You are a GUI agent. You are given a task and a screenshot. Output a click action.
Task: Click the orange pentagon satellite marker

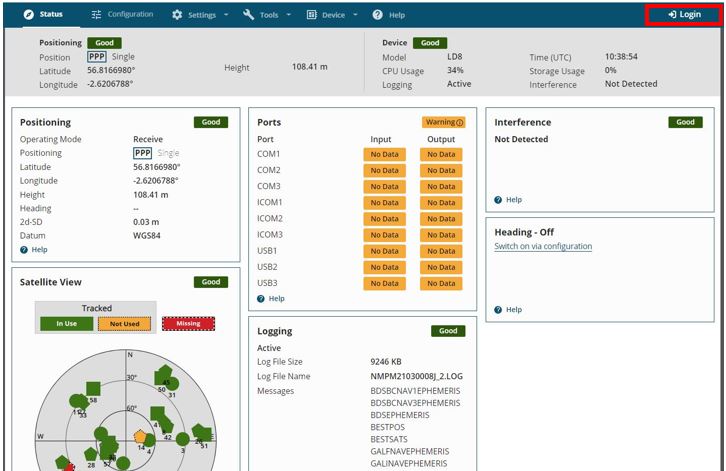(x=141, y=437)
